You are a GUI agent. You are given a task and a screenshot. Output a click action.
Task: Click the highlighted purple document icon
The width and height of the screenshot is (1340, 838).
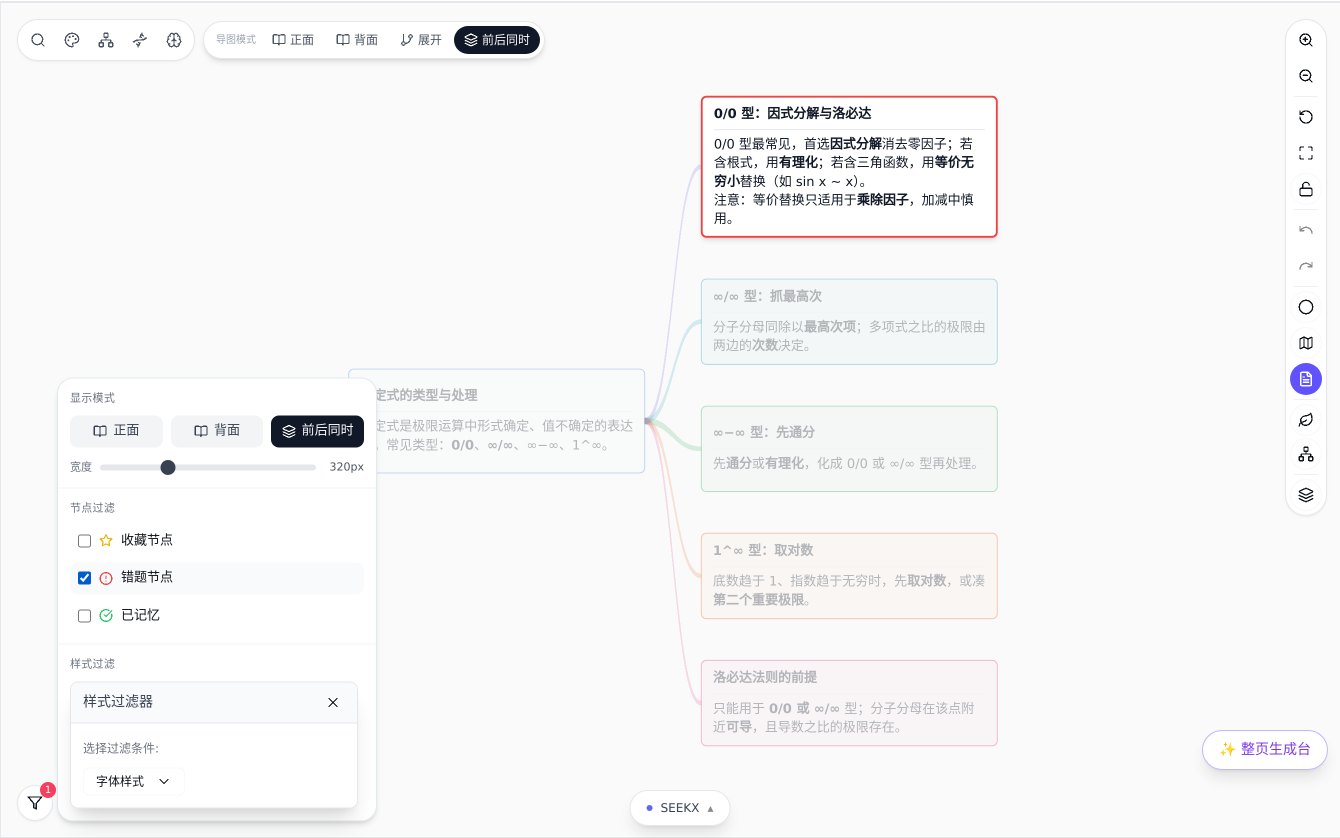click(x=1306, y=379)
